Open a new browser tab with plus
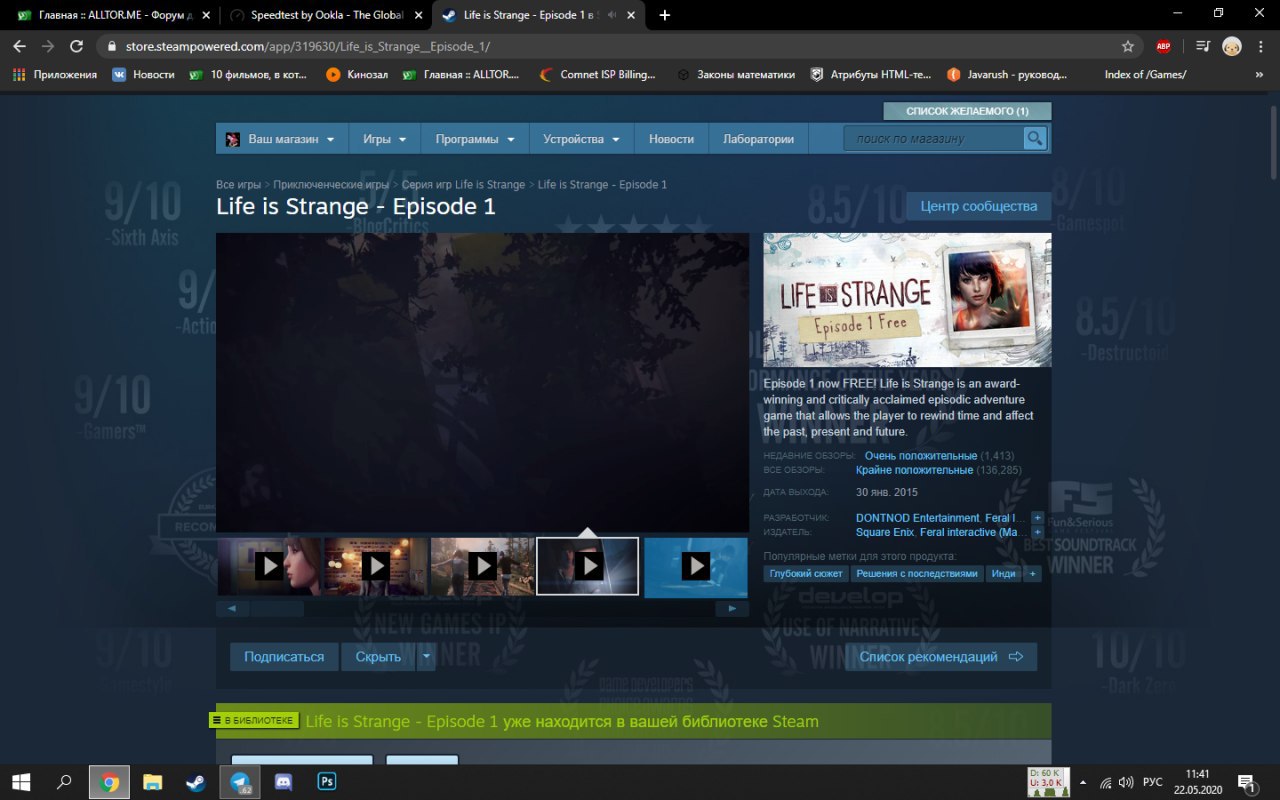Viewport: 1280px width, 800px height. point(665,15)
